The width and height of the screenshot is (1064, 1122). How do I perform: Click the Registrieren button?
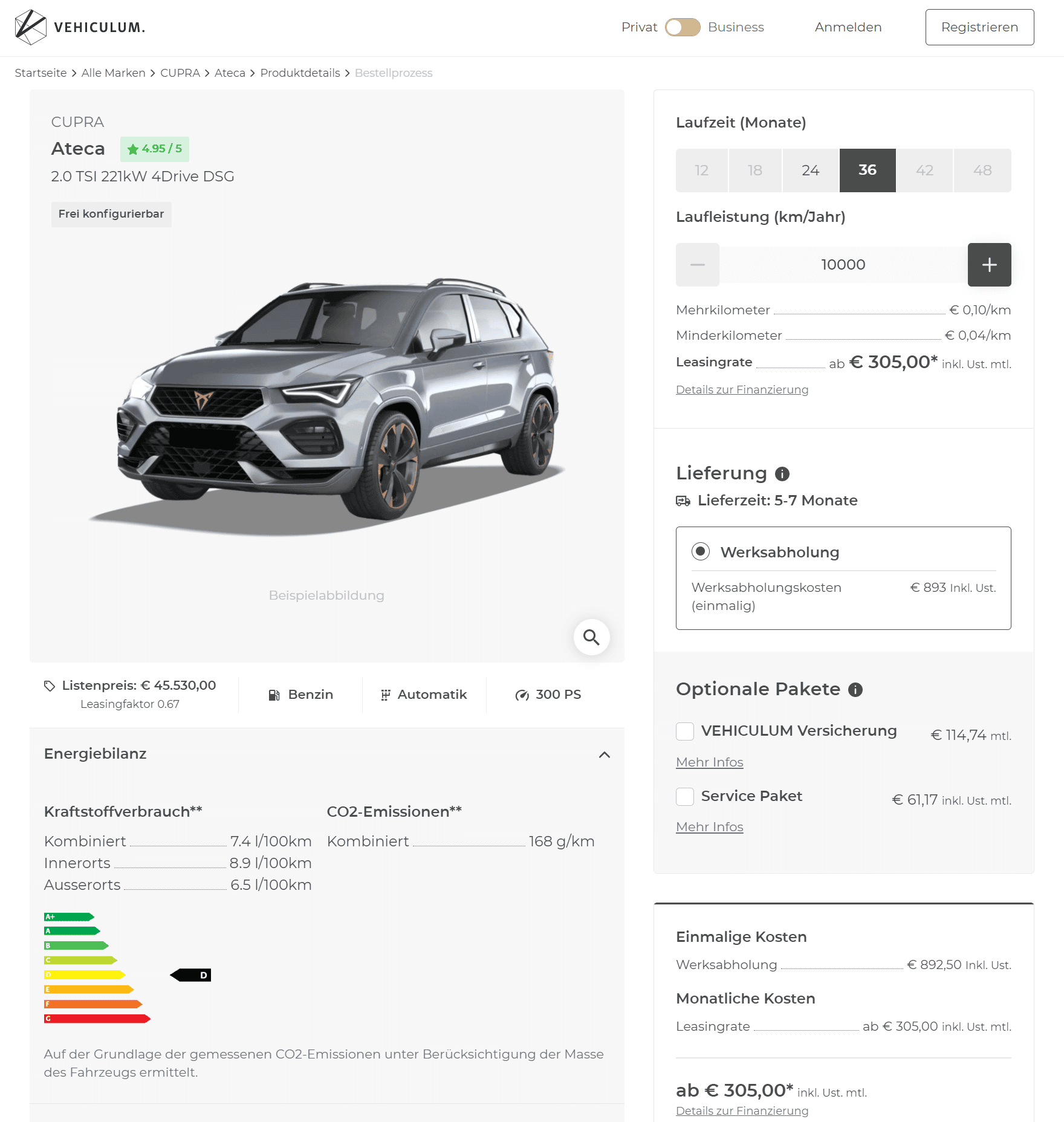point(979,27)
